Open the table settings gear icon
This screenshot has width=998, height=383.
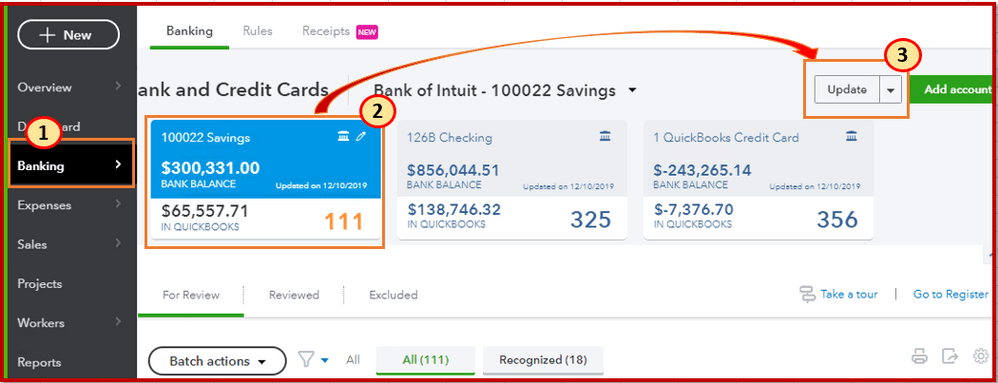[x=980, y=356]
